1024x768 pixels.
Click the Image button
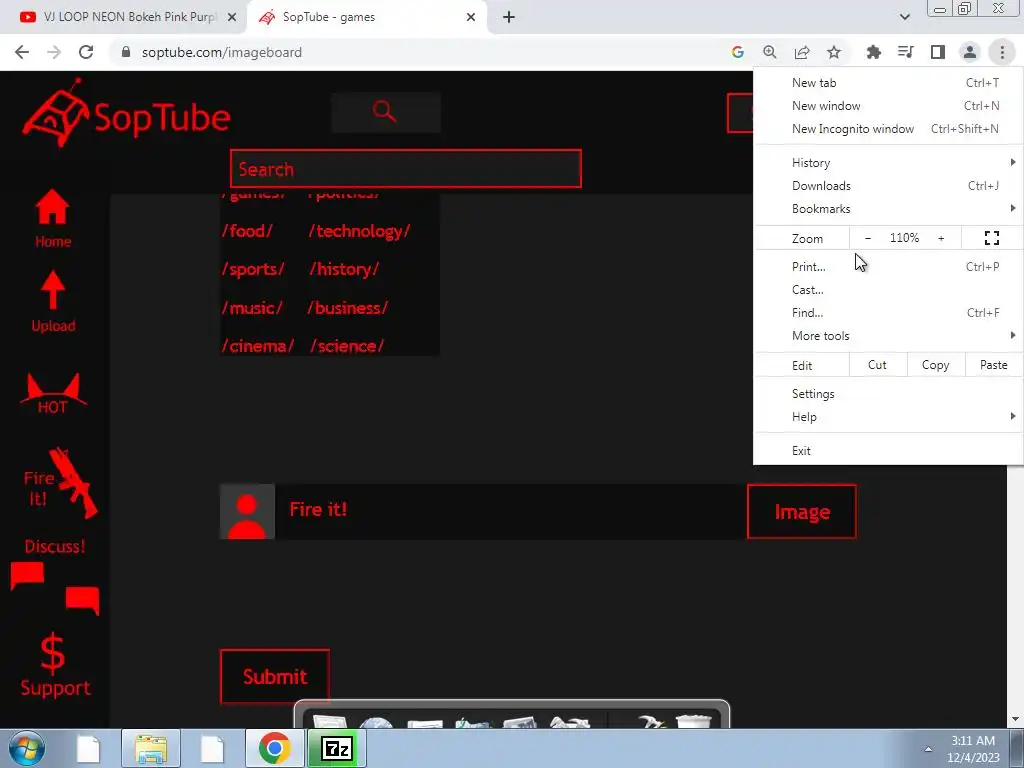tap(802, 512)
